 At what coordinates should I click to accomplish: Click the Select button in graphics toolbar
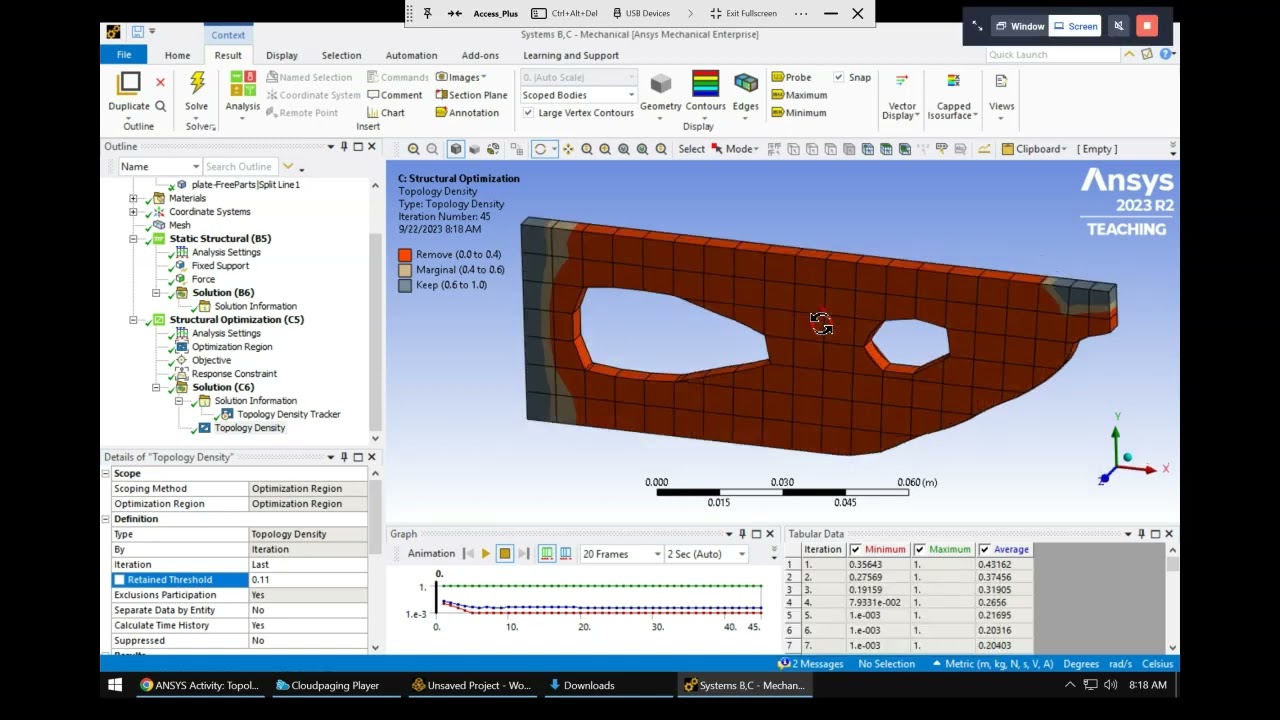click(x=691, y=149)
